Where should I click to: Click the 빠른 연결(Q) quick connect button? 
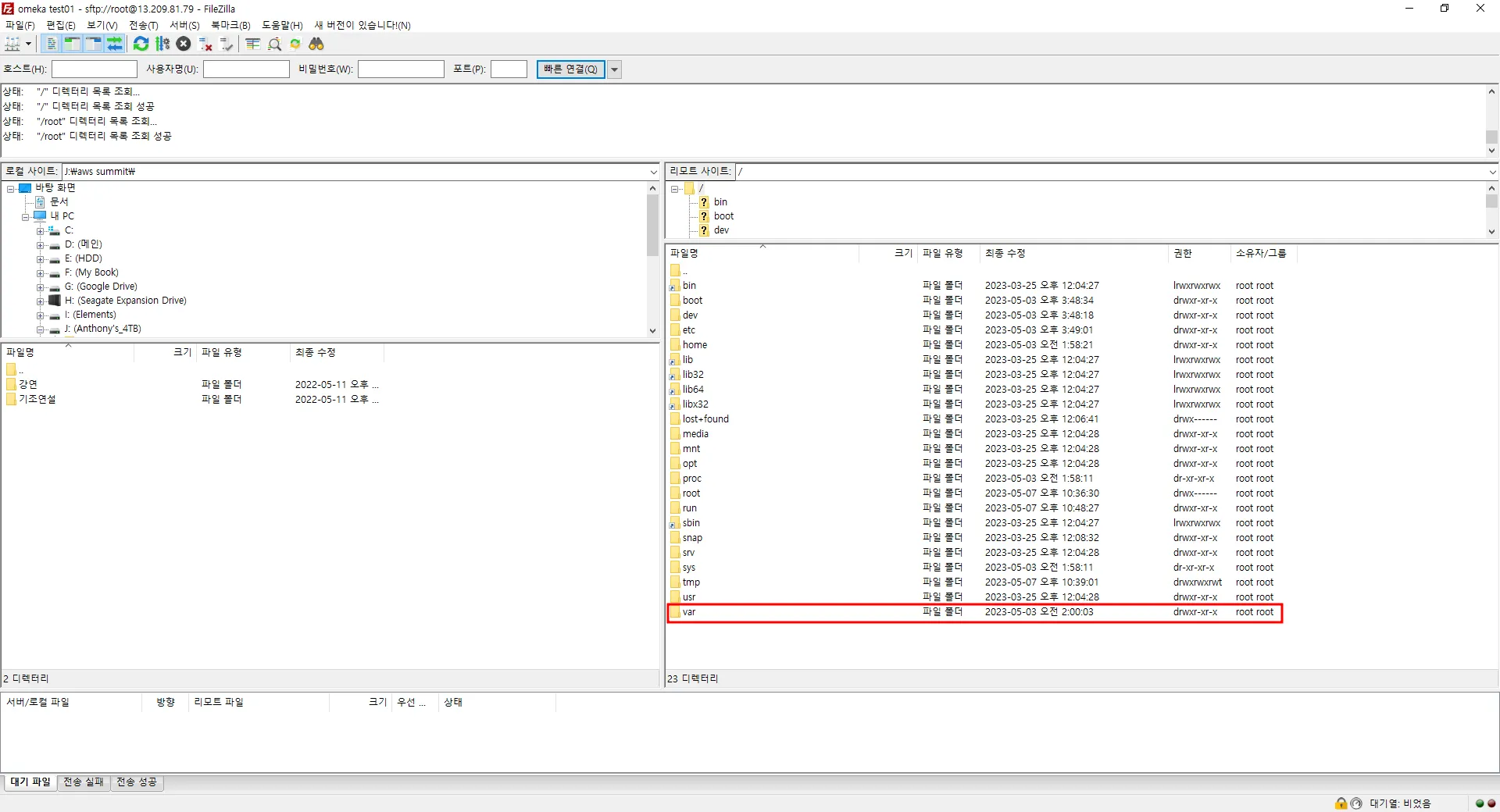click(x=570, y=69)
